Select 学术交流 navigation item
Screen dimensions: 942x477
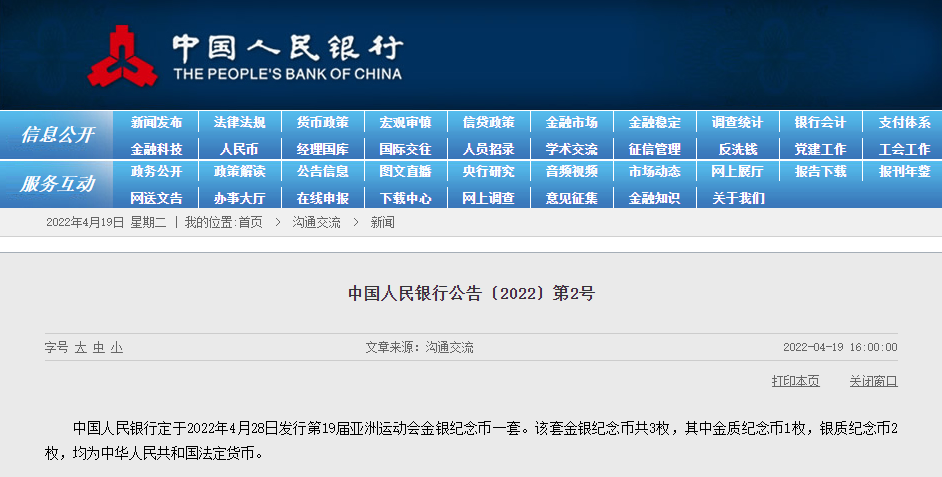[571, 149]
